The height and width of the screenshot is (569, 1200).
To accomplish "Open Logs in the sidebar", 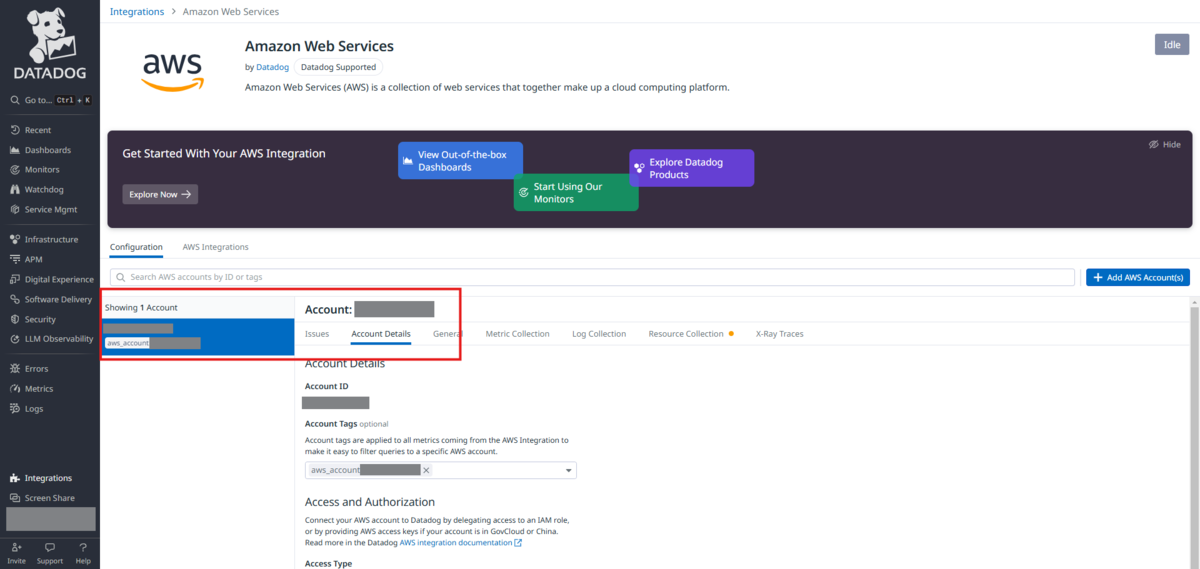I will (26, 408).
